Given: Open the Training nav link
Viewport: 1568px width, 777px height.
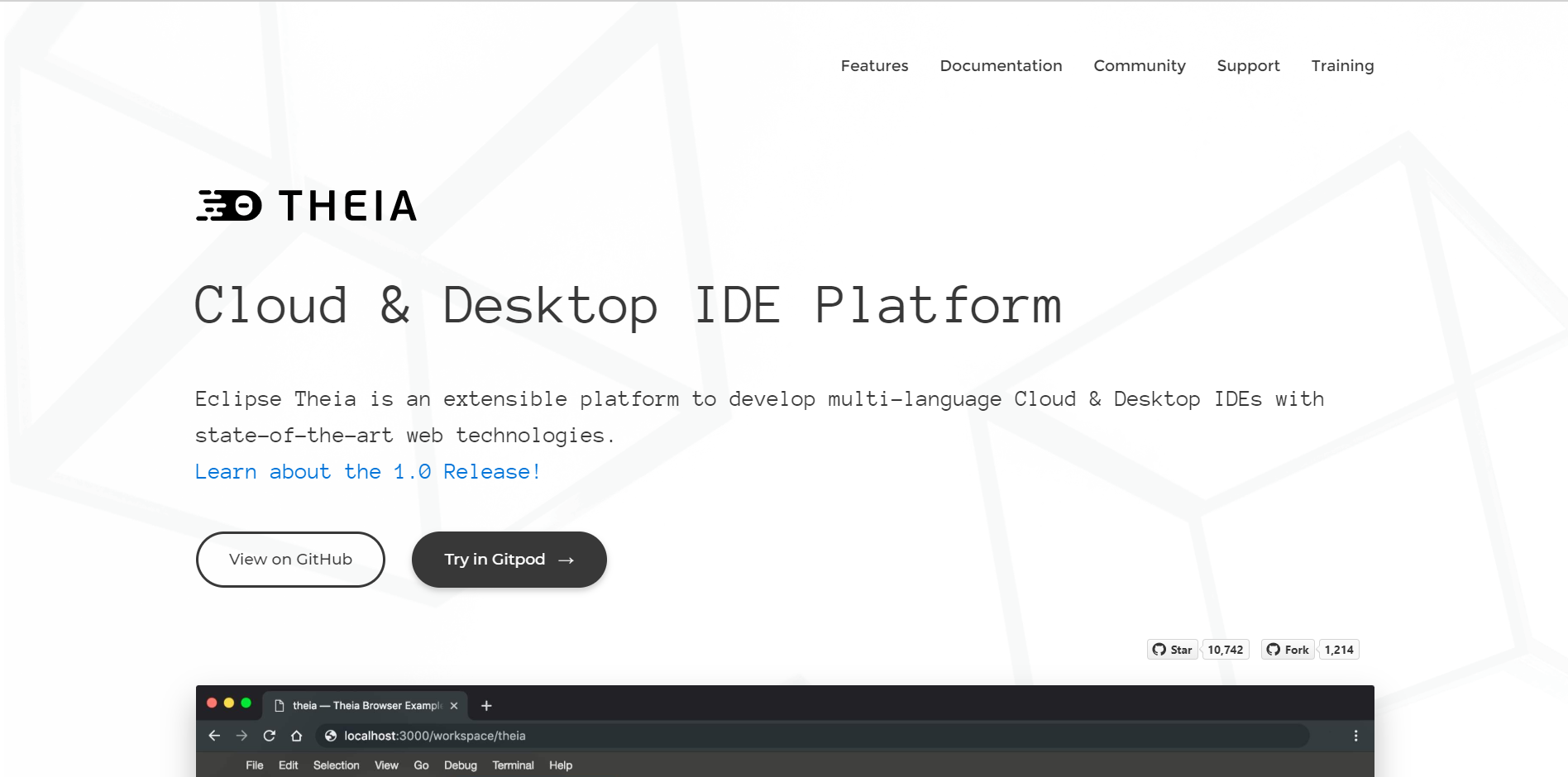Looking at the screenshot, I should click(x=1342, y=66).
